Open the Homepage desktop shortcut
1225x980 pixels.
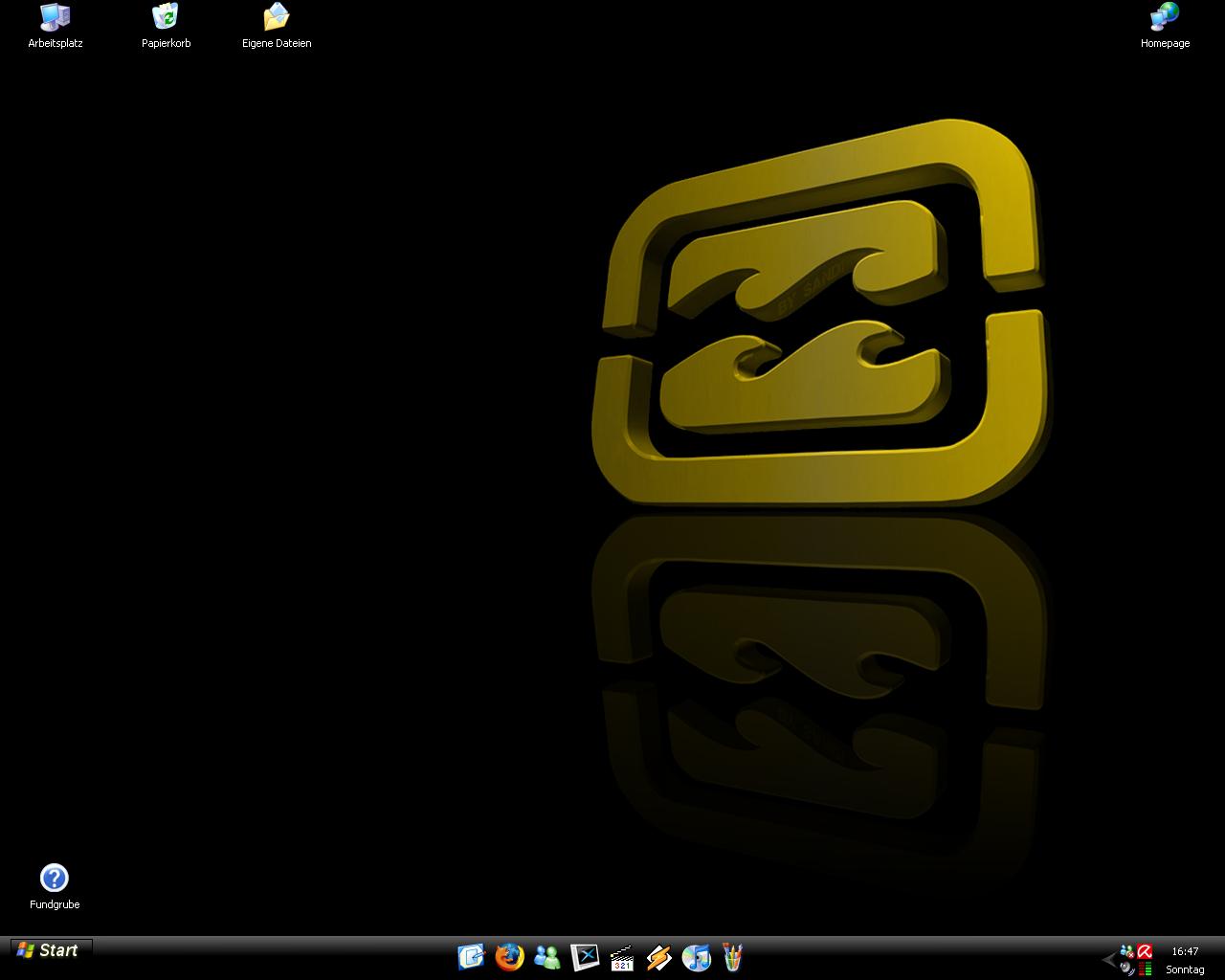coord(1165,26)
